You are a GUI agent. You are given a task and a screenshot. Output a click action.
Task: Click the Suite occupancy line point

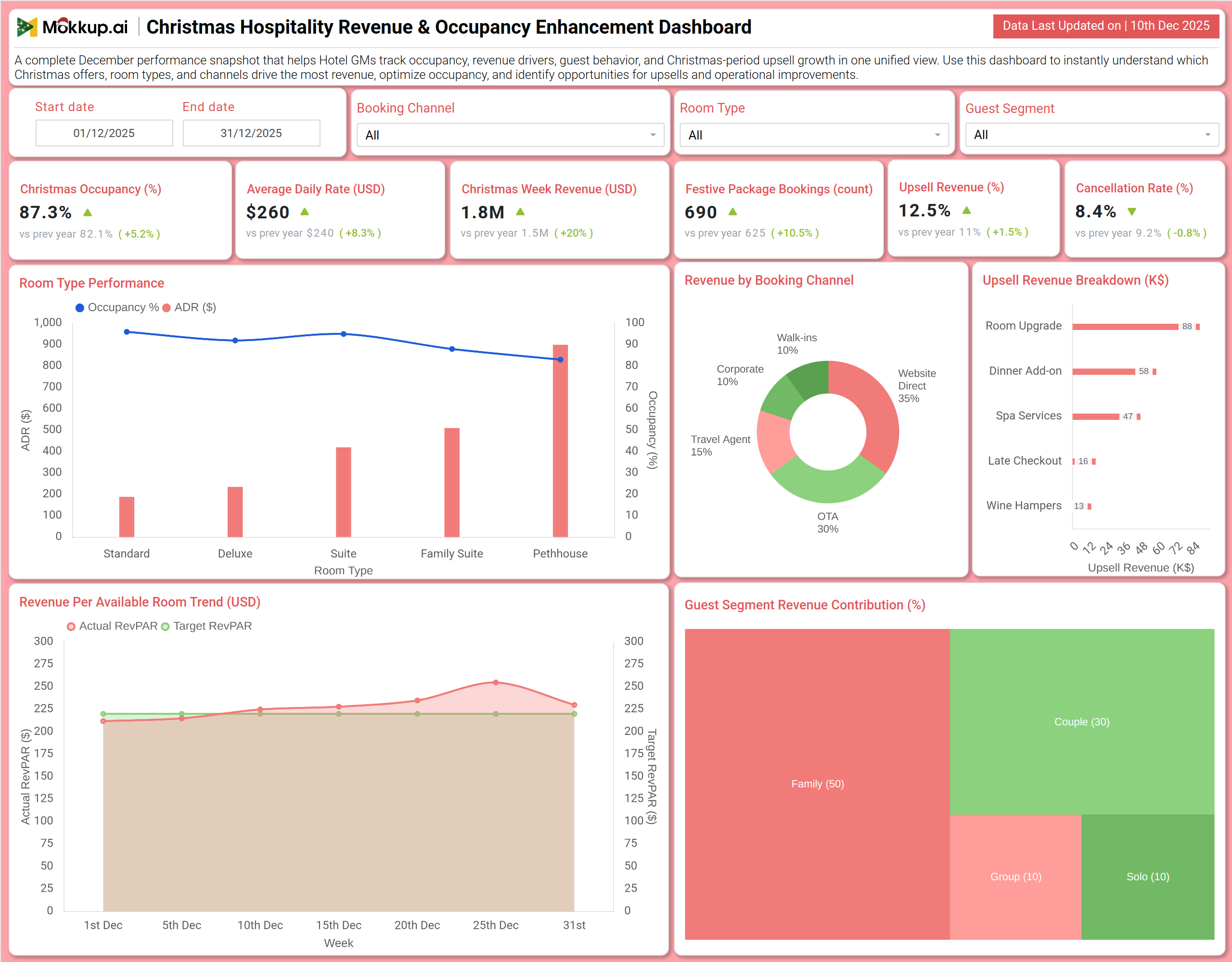coord(344,334)
